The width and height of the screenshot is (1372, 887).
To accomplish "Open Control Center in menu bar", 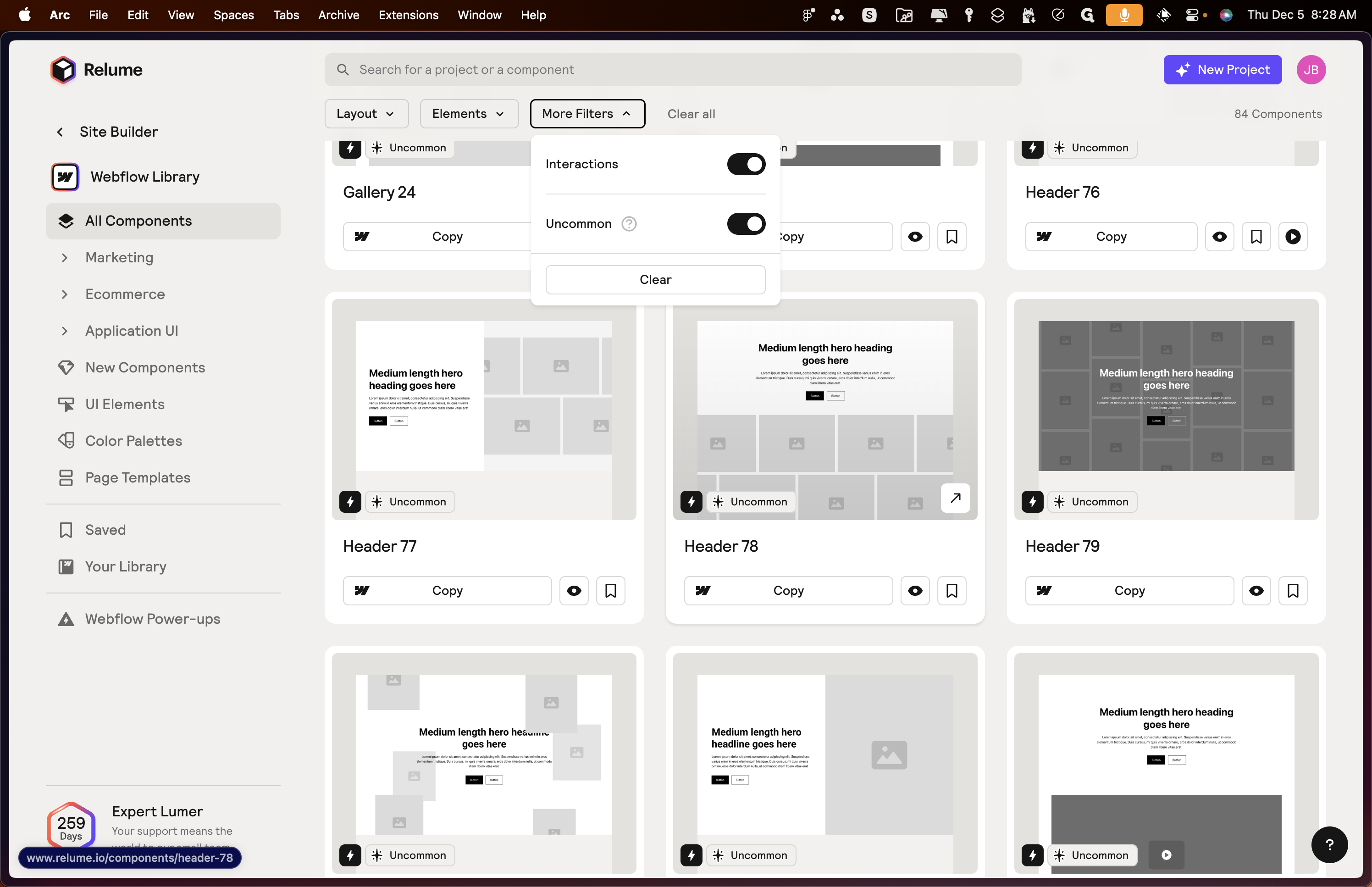I will point(1191,15).
